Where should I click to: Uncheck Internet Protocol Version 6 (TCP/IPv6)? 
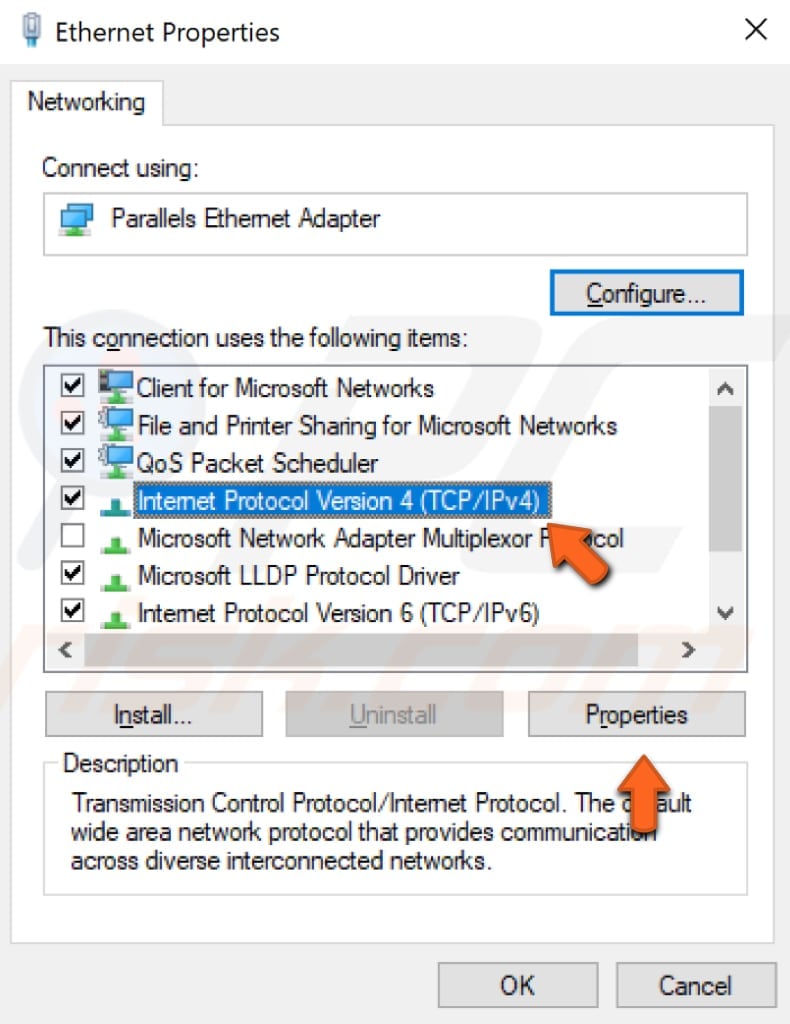(71, 612)
